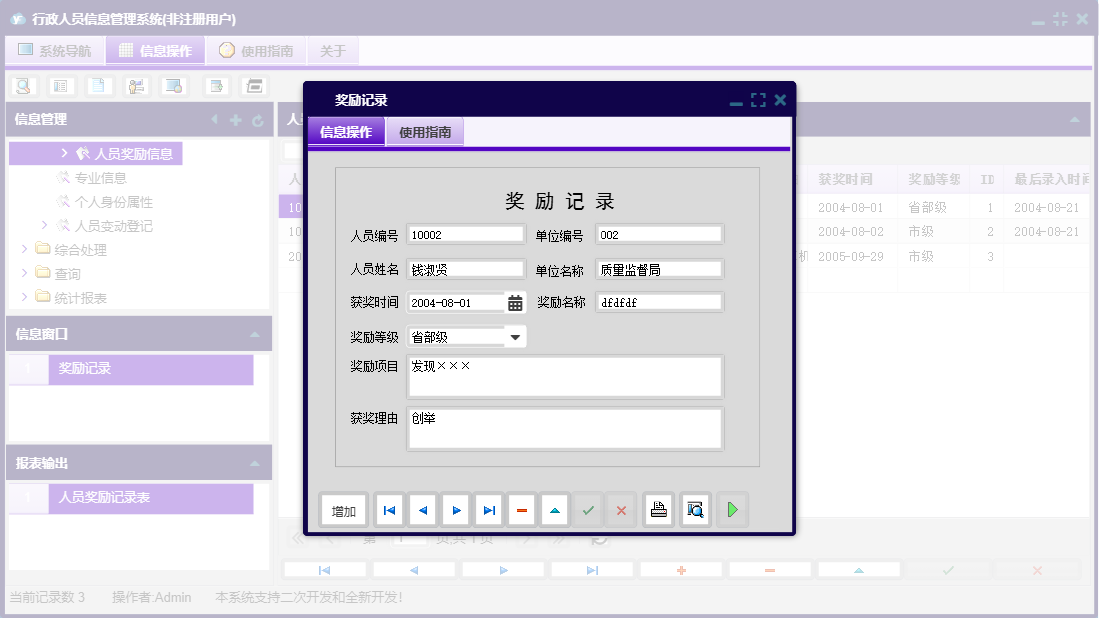Click the print preview icon in the dialog
The height and width of the screenshot is (618, 1099).
pyautogui.click(x=694, y=509)
